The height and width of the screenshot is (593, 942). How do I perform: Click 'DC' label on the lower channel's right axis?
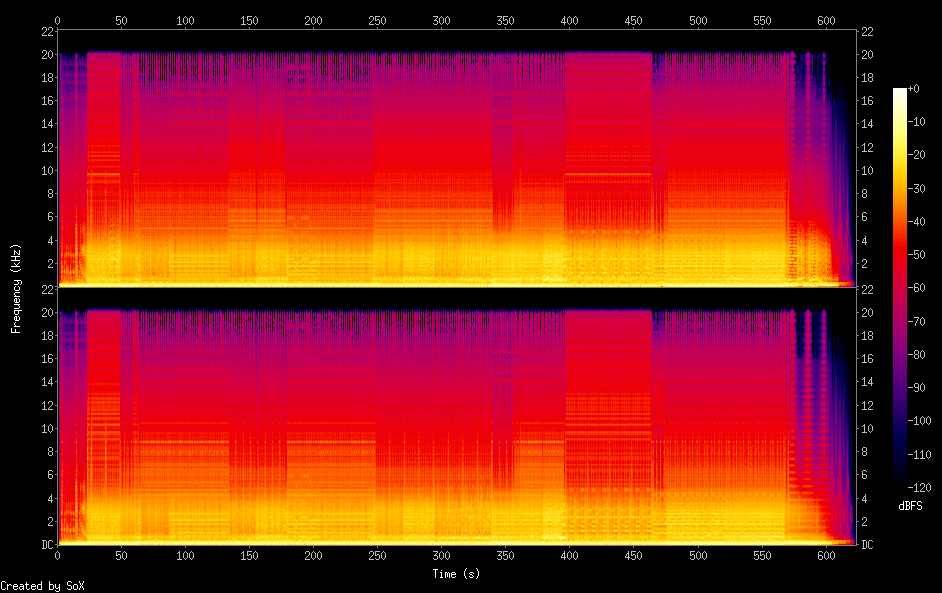[868, 544]
